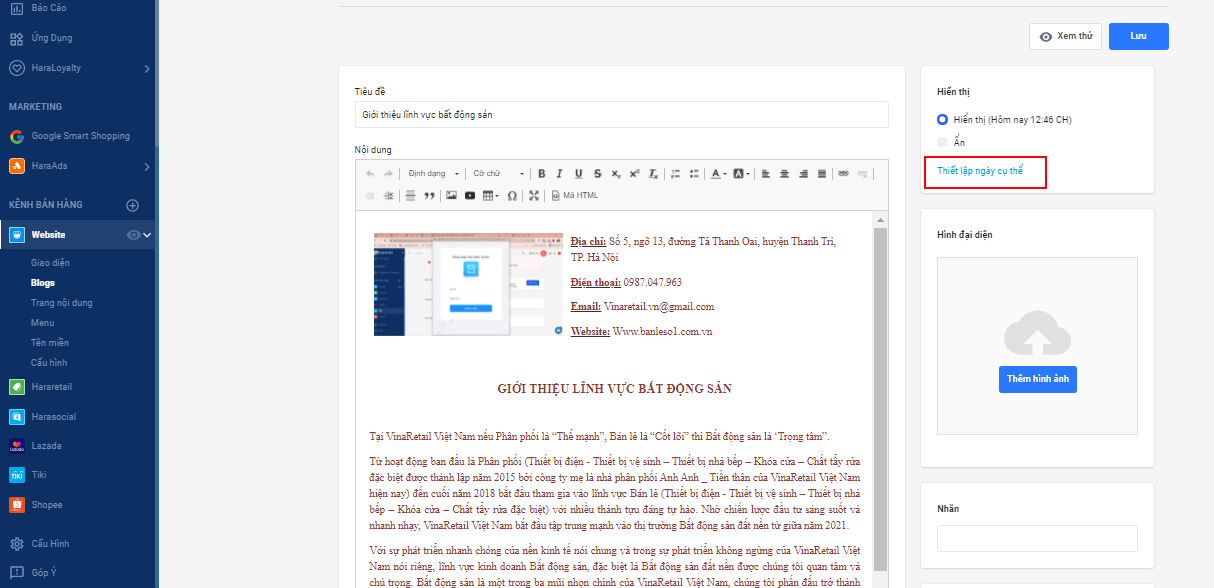1214x588 pixels.
Task: Open the insert table dropdown
Action: 491,195
